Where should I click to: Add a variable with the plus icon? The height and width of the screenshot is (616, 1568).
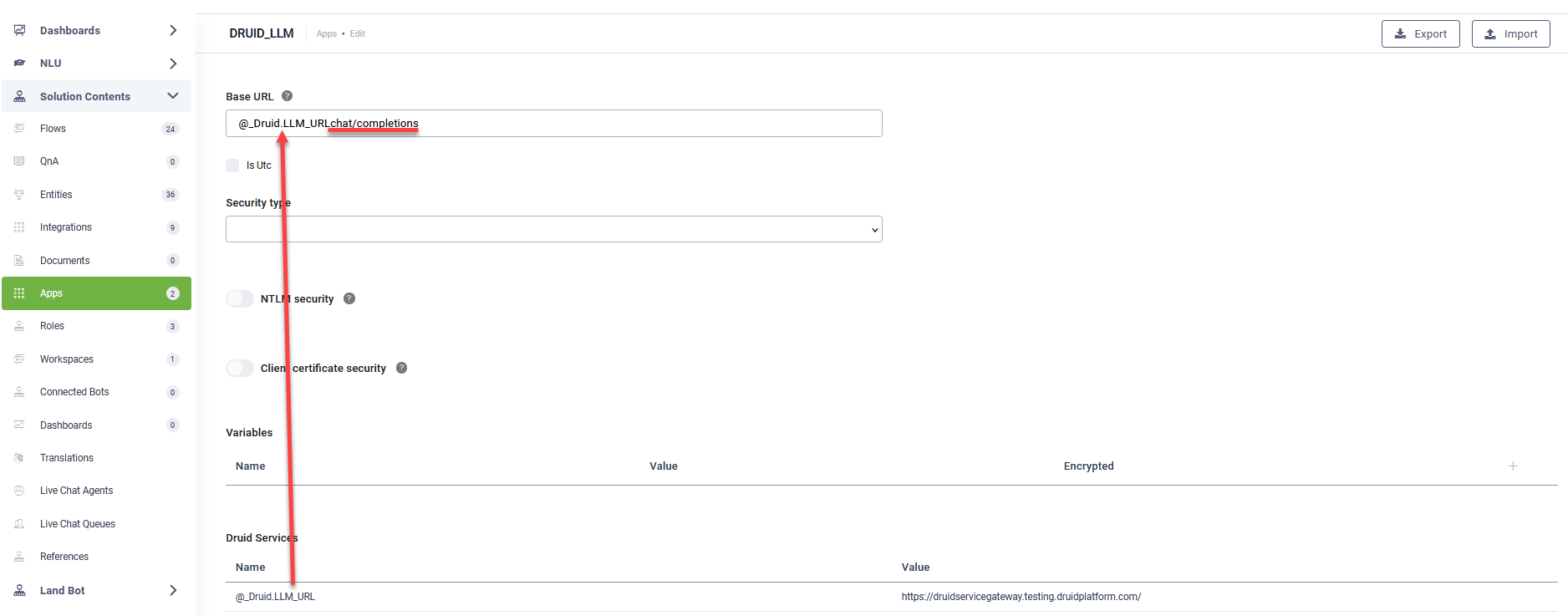click(1513, 466)
